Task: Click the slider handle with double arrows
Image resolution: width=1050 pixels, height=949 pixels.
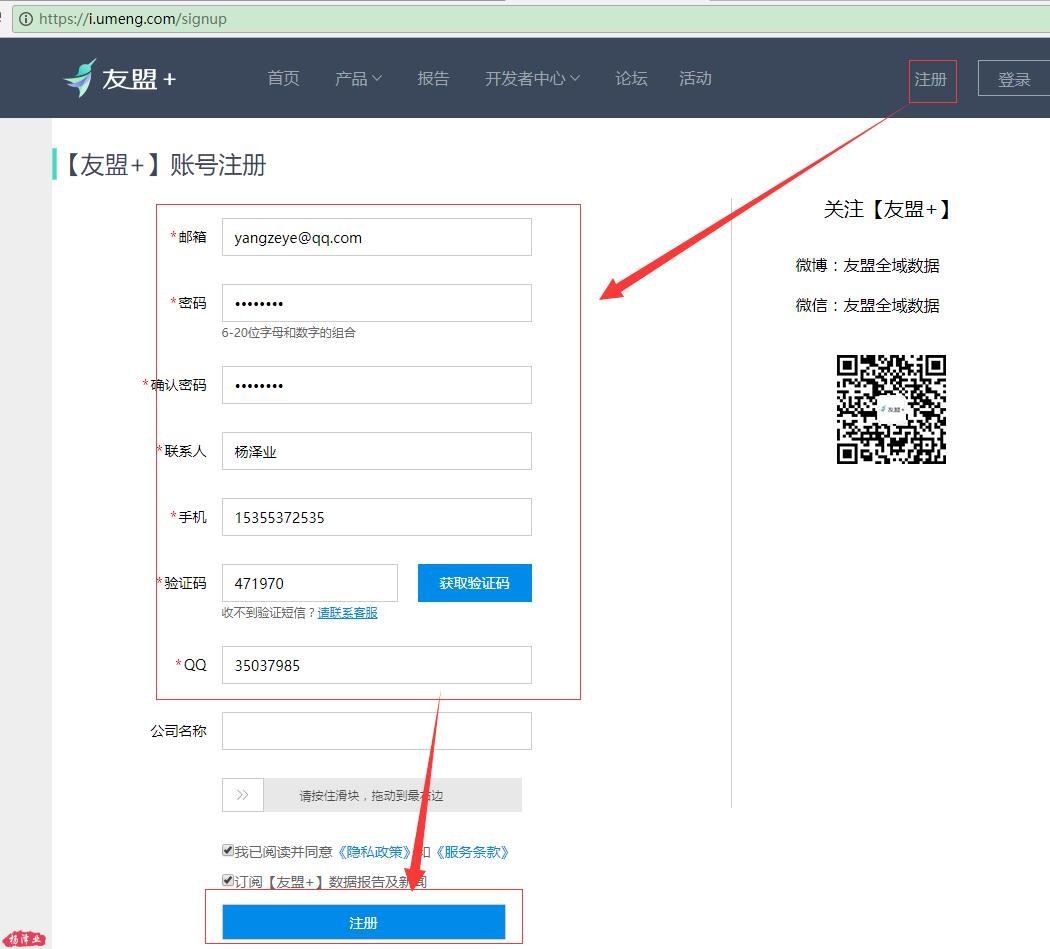Action: pos(242,795)
